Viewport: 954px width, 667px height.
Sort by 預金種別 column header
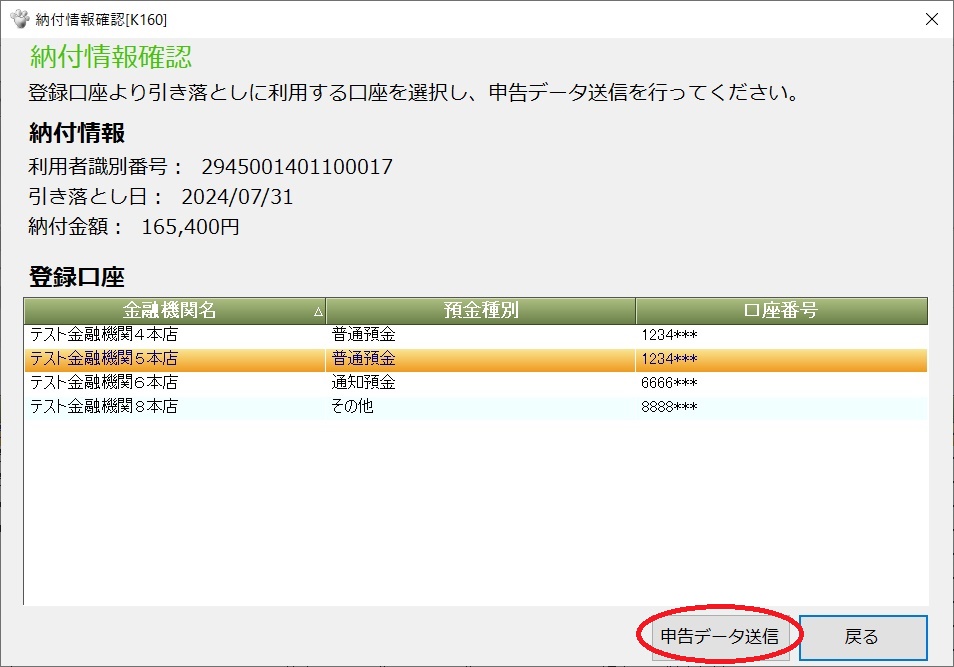coord(481,310)
